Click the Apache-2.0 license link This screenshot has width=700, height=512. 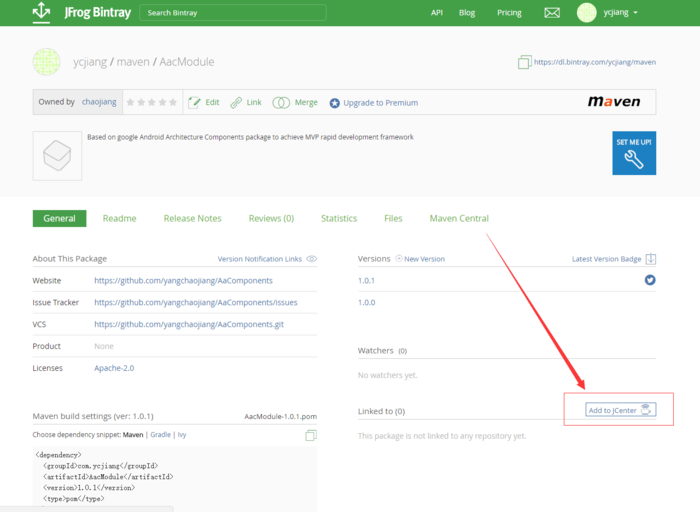[x=114, y=368]
